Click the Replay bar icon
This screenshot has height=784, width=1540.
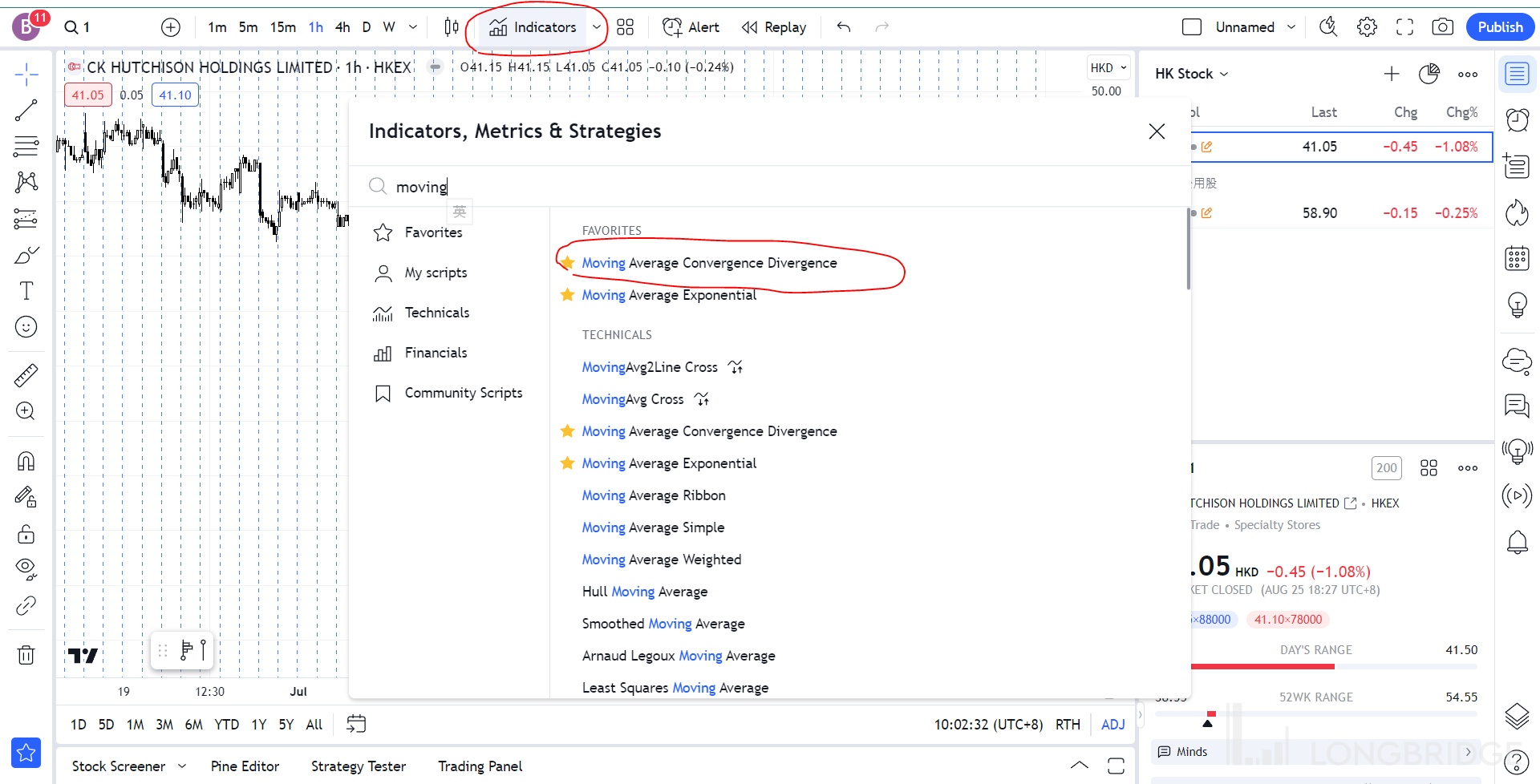pos(774,27)
